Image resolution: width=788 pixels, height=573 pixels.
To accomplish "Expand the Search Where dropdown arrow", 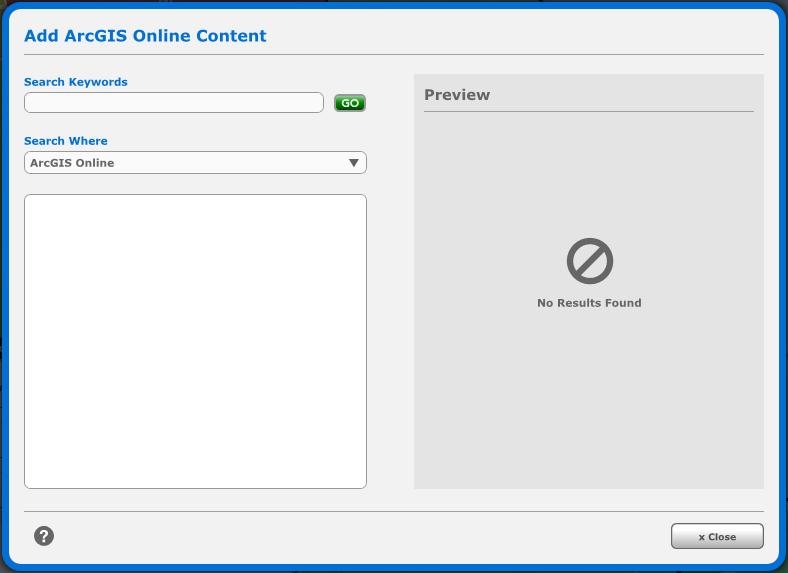I will point(353,163).
